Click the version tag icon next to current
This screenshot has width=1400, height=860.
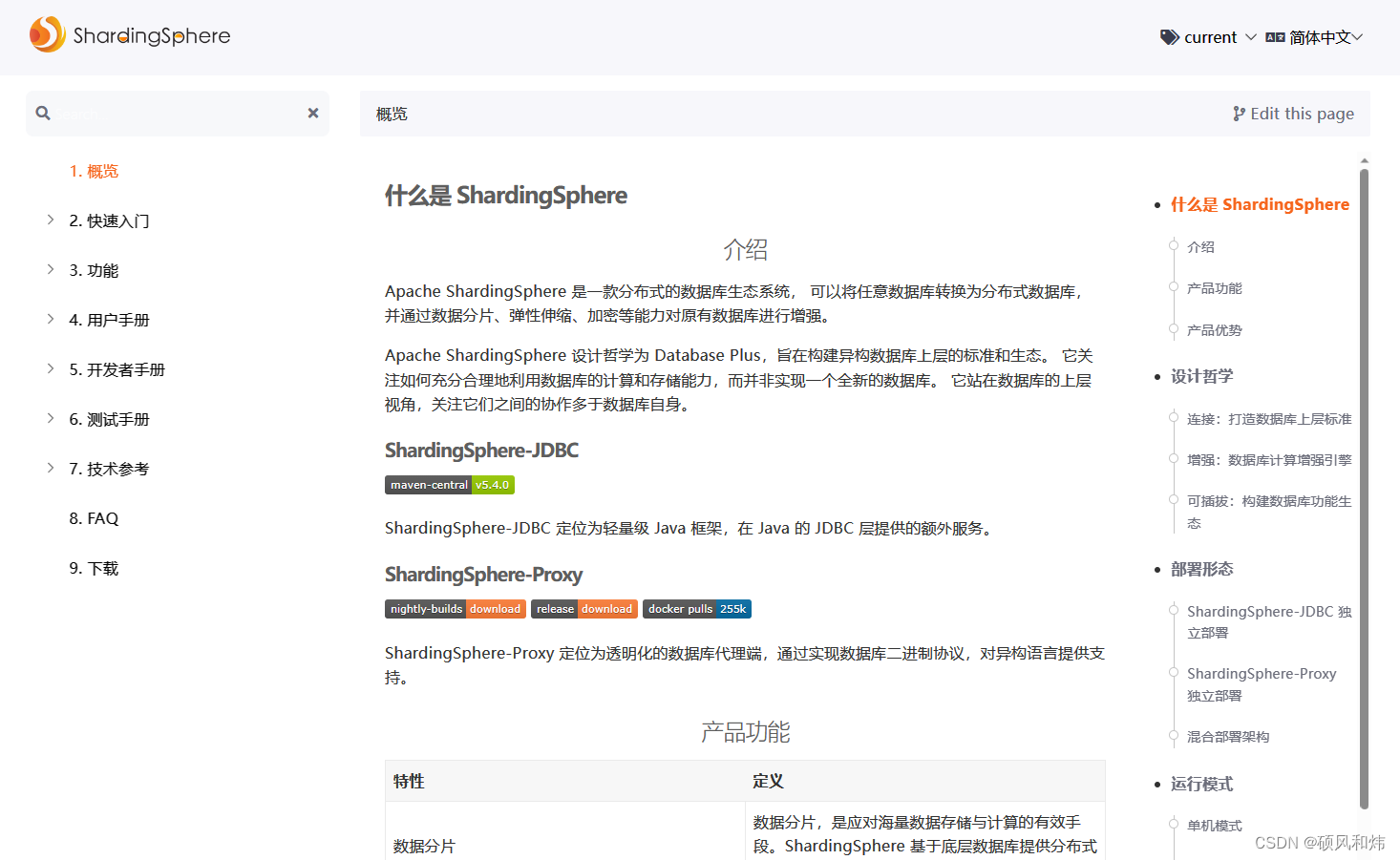pos(1169,37)
